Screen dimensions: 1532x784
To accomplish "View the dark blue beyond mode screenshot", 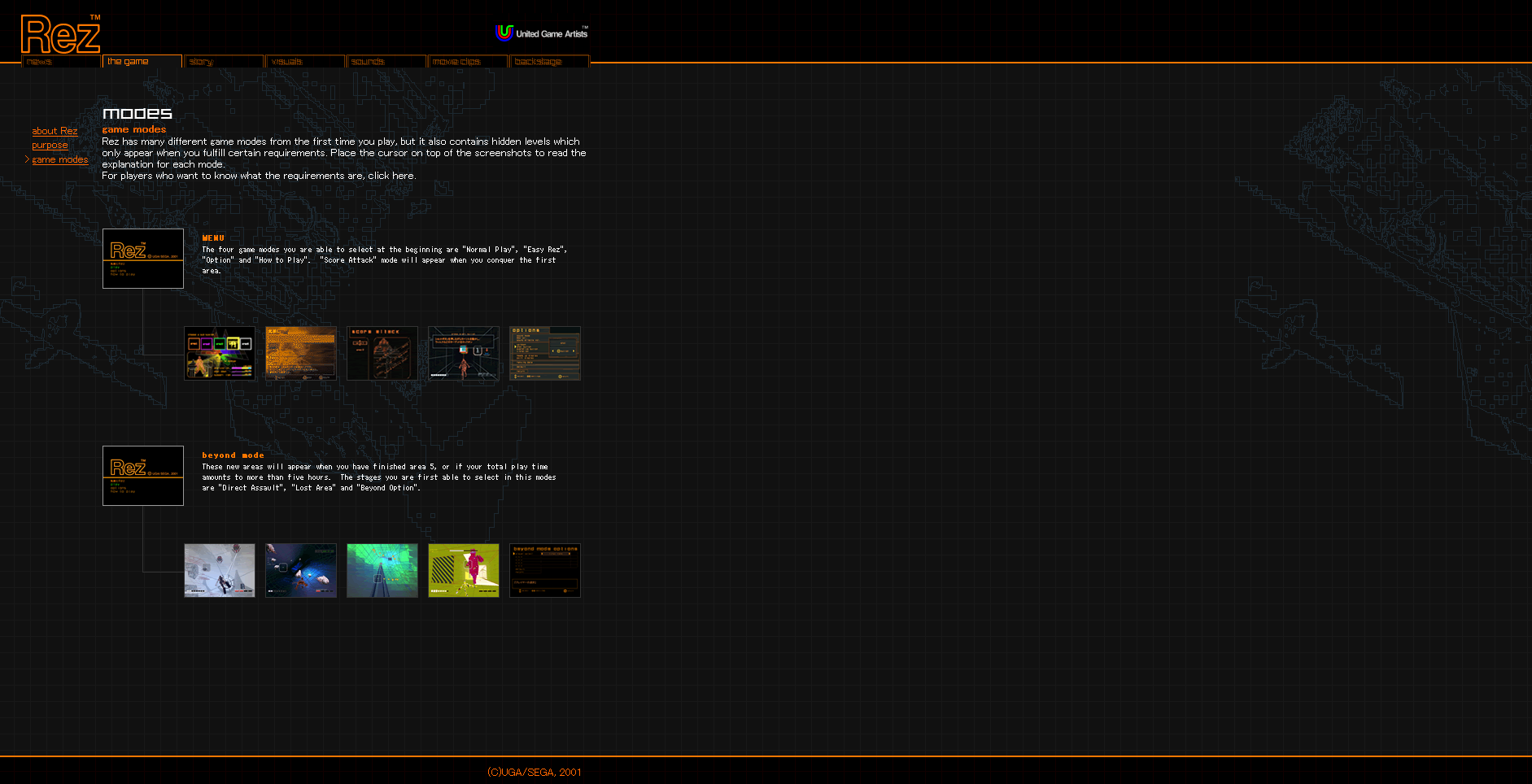I will (301, 571).
